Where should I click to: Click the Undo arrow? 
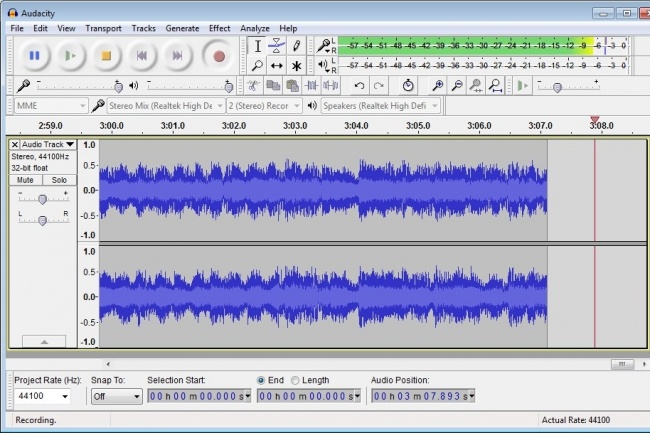359,86
